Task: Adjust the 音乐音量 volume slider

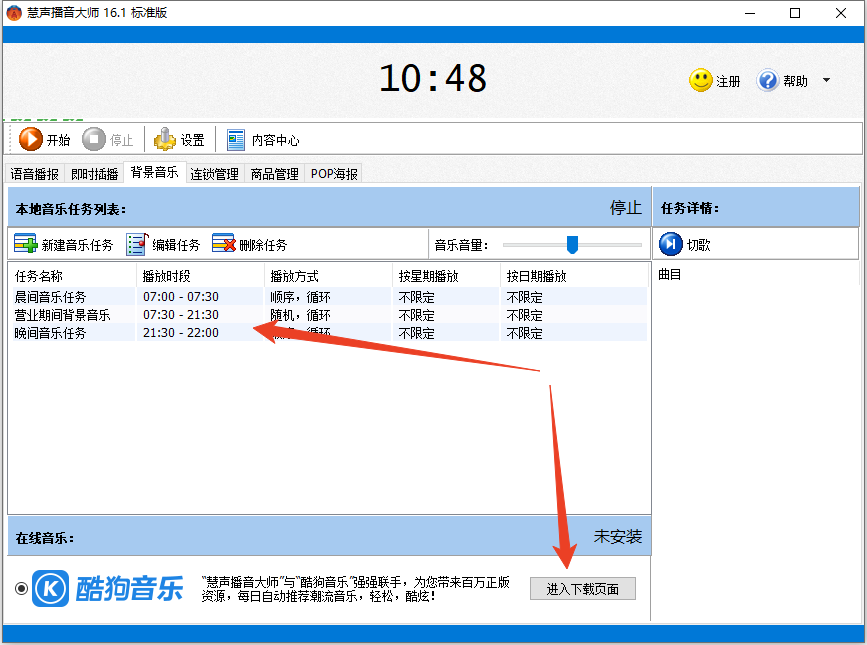Action: tap(571, 243)
